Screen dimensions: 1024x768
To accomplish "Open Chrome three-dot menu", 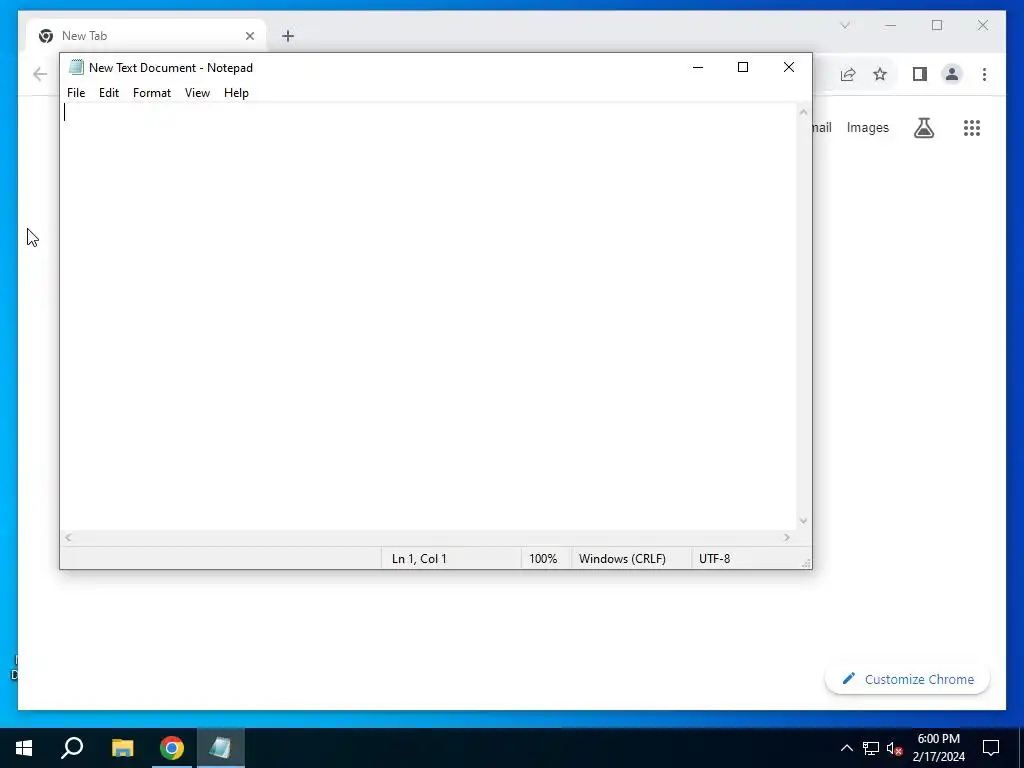I will (984, 74).
